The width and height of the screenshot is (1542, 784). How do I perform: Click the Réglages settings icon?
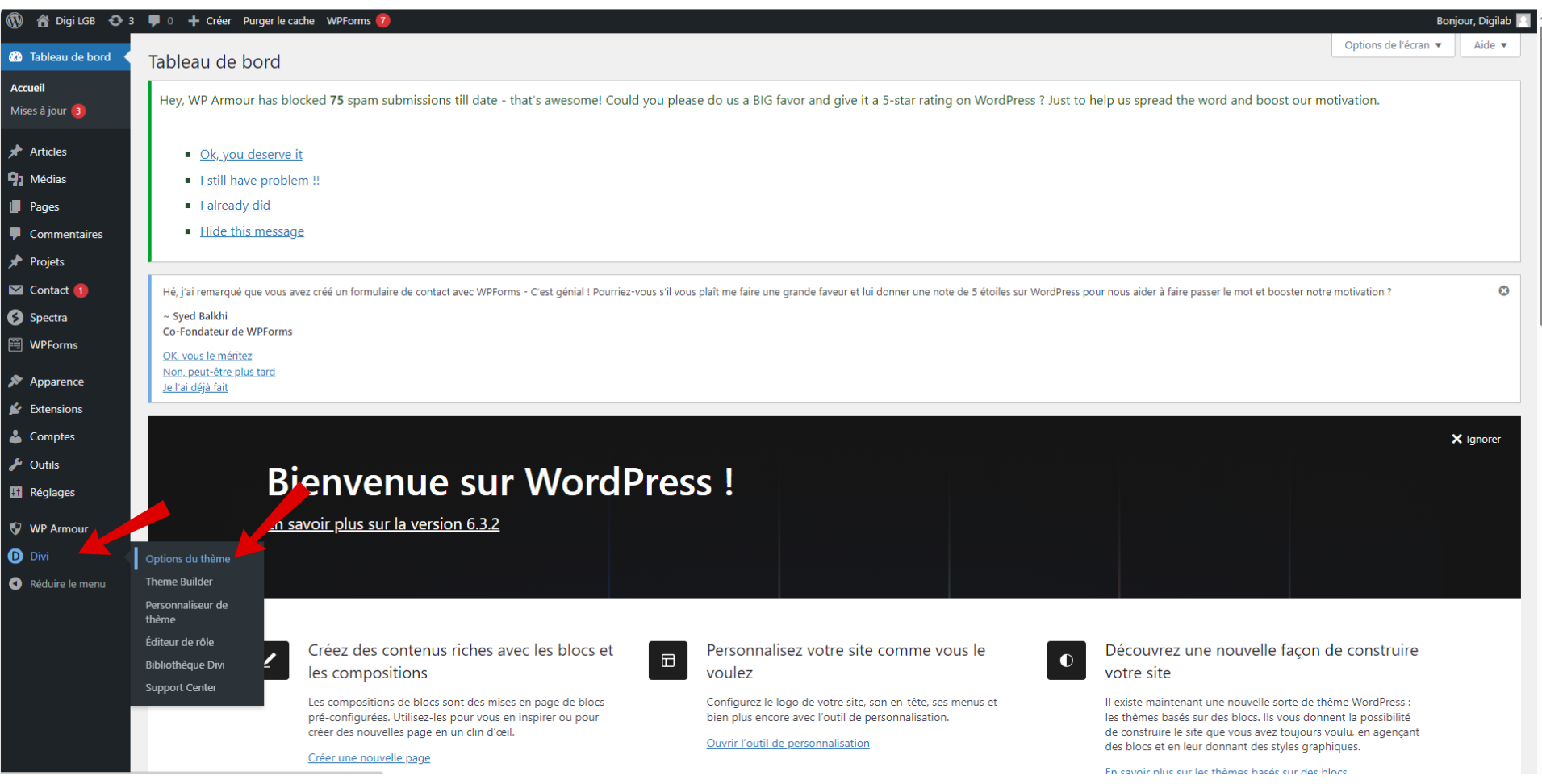(x=15, y=492)
